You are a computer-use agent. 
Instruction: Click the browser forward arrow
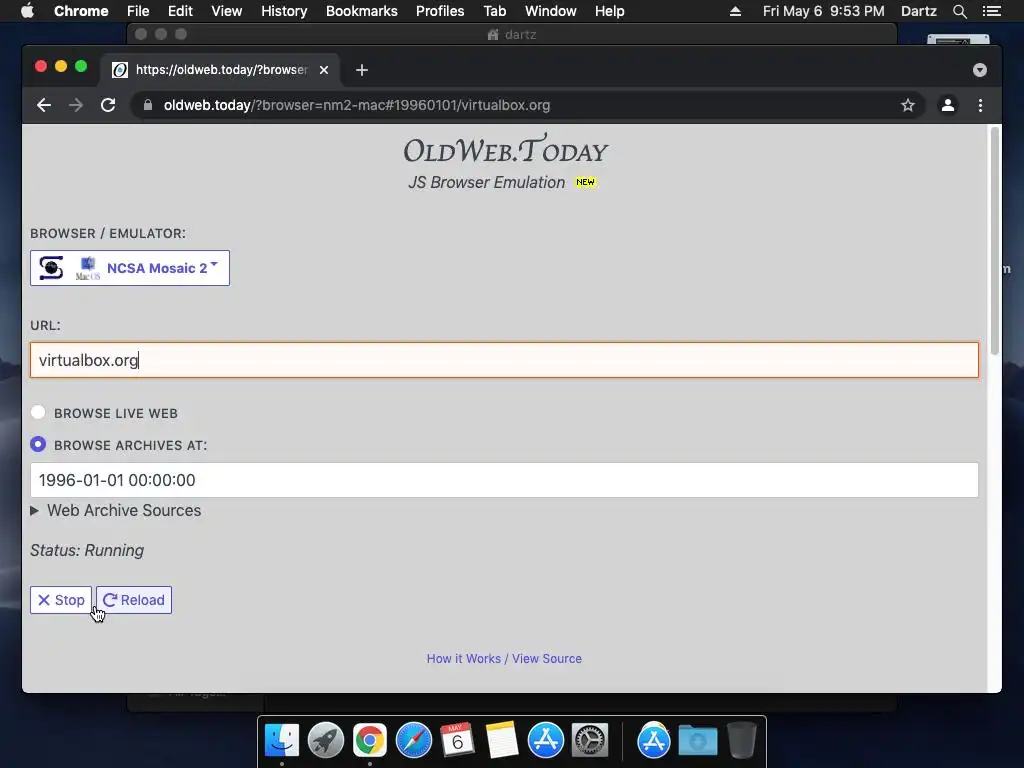coord(76,105)
